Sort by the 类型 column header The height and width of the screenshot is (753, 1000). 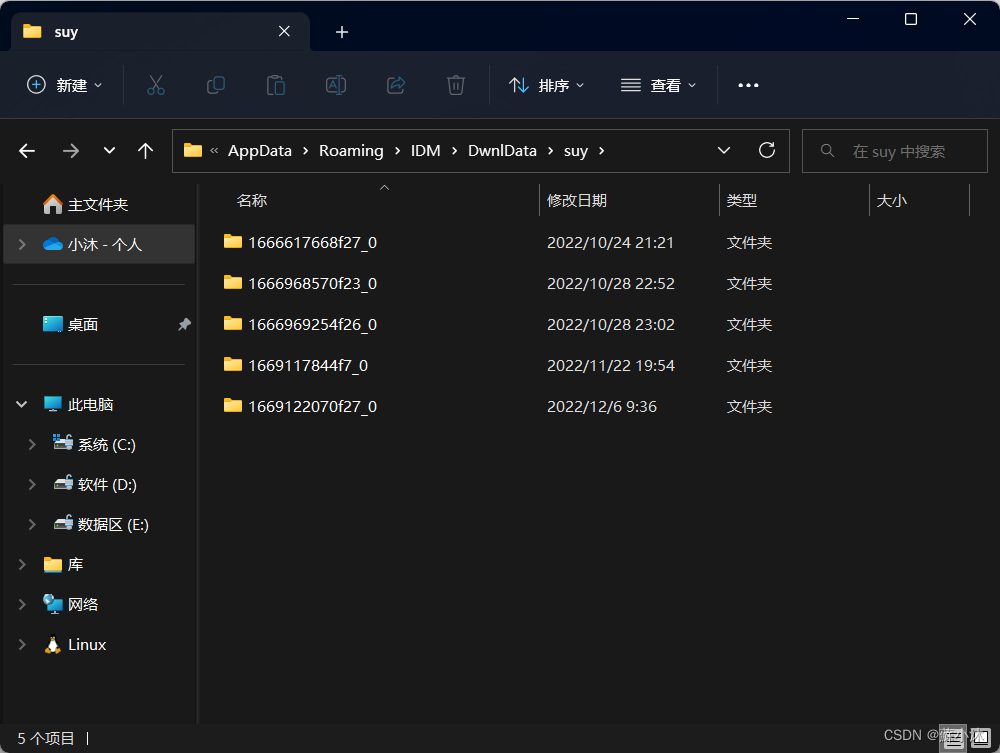pyautogui.click(x=742, y=200)
